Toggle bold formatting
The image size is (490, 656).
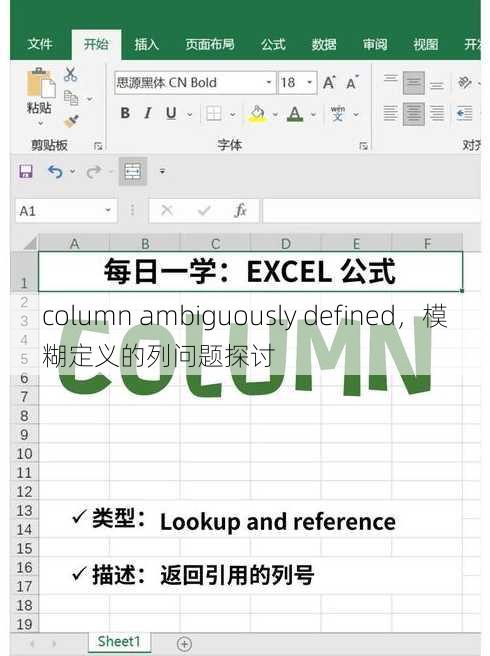point(125,113)
